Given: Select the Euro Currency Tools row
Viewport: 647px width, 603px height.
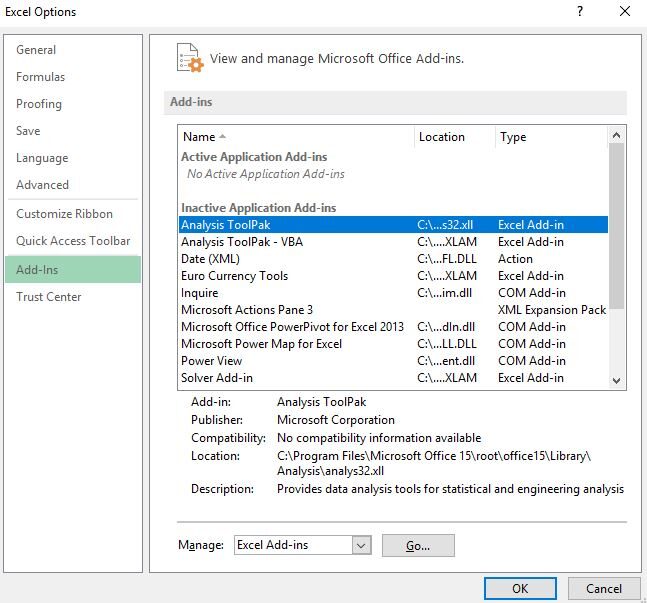Looking at the screenshot, I should coord(393,276).
